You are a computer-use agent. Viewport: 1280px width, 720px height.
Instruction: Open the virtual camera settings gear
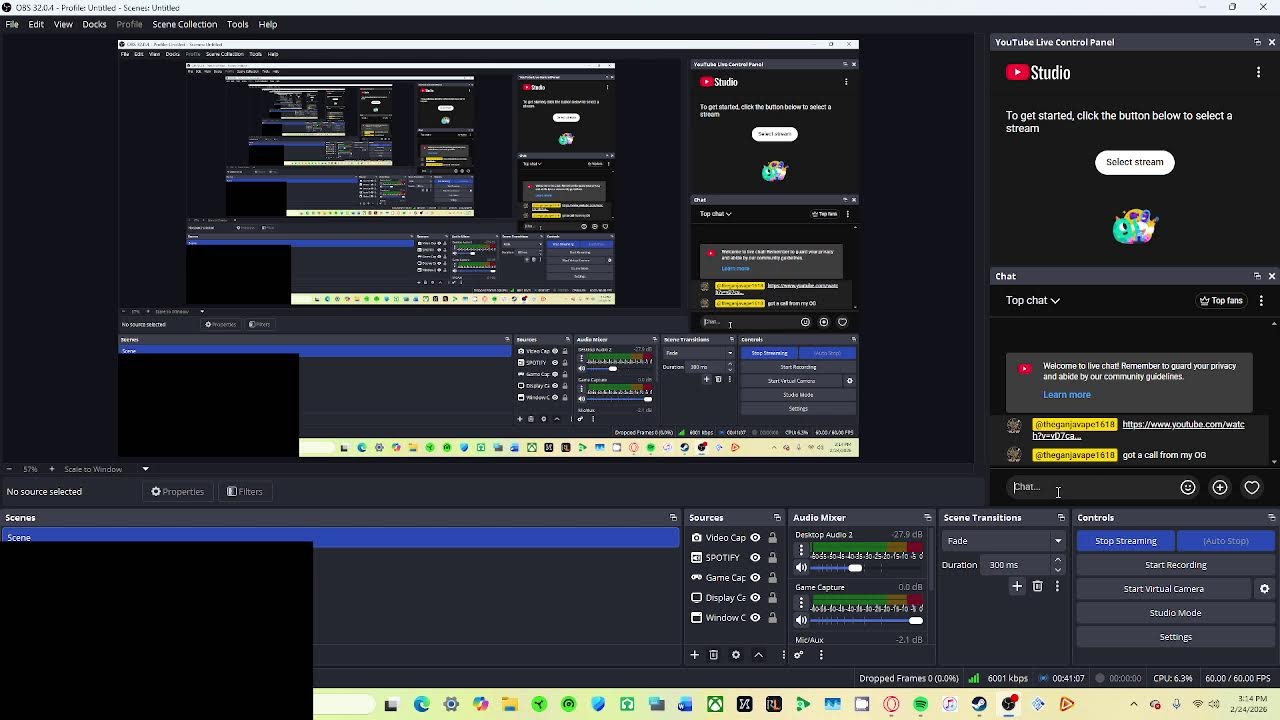pos(1264,589)
